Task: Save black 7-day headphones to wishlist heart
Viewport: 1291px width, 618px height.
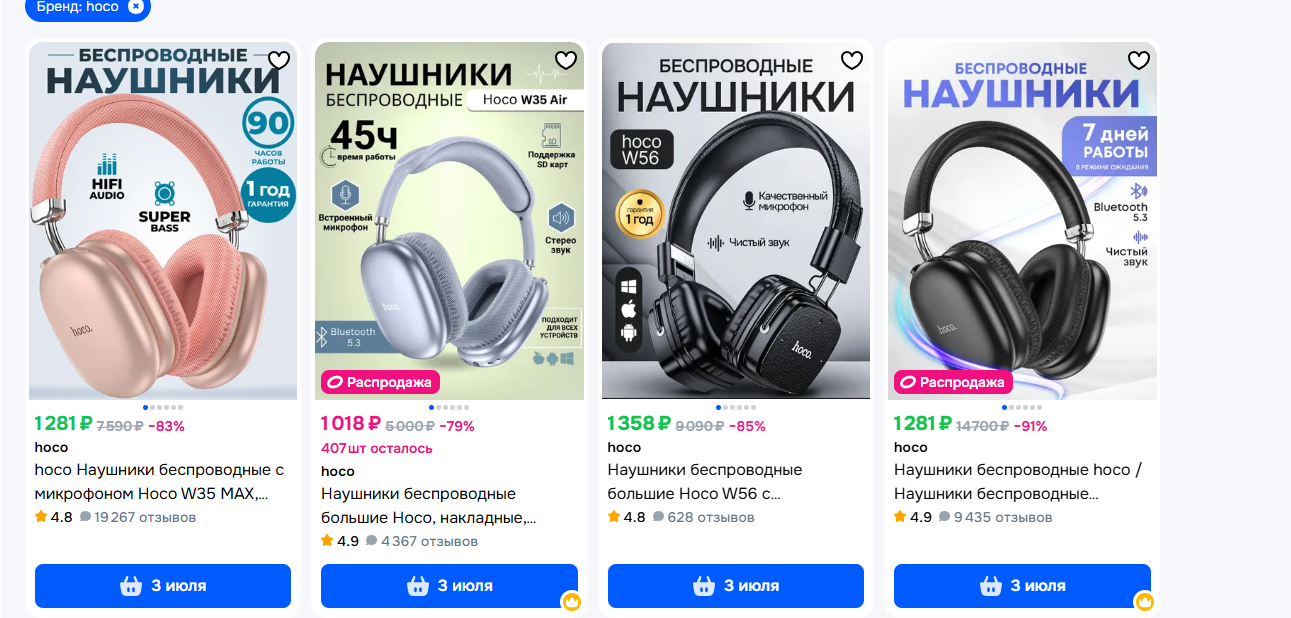Action: (x=1139, y=61)
